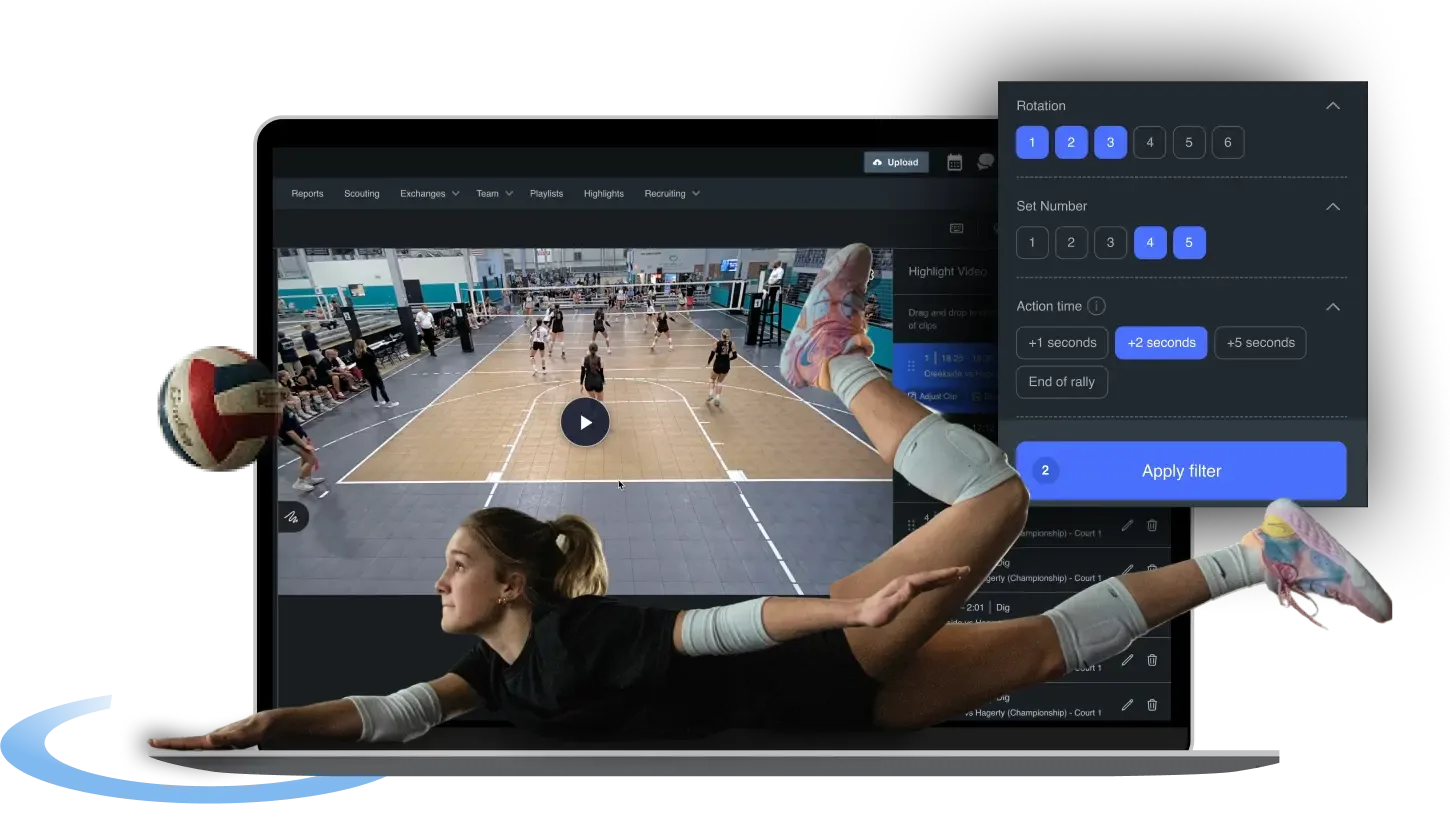1450x818 pixels.
Task: Open the Exchanges dropdown menu
Action: [x=429, y=193]
